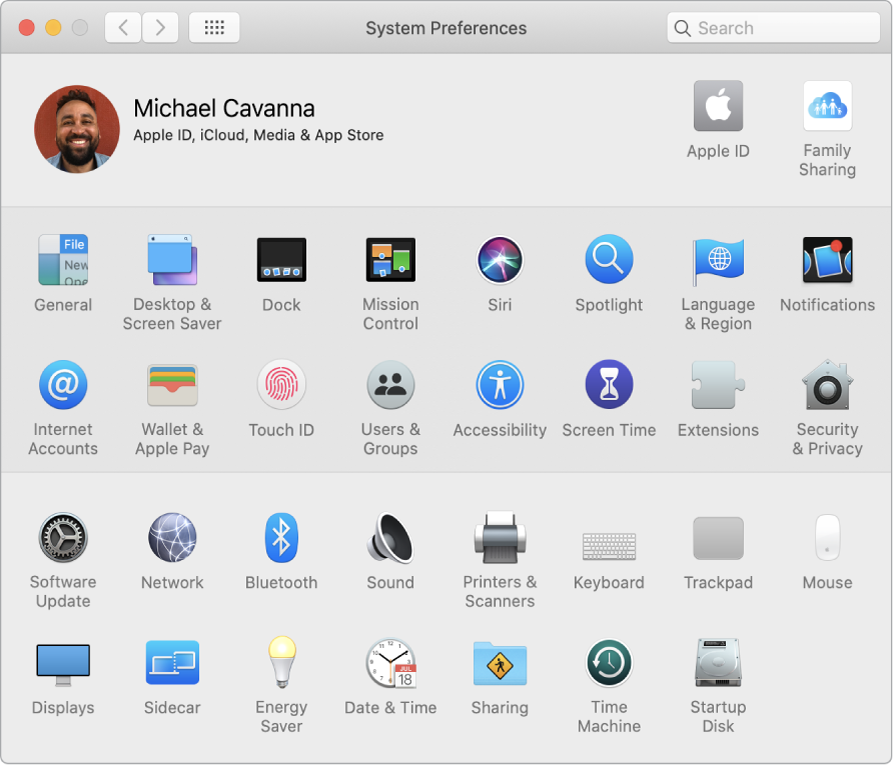This screenshot has width=894, height=766.
Task: Open the Apple ID pane
Action: tap(718, 107)
